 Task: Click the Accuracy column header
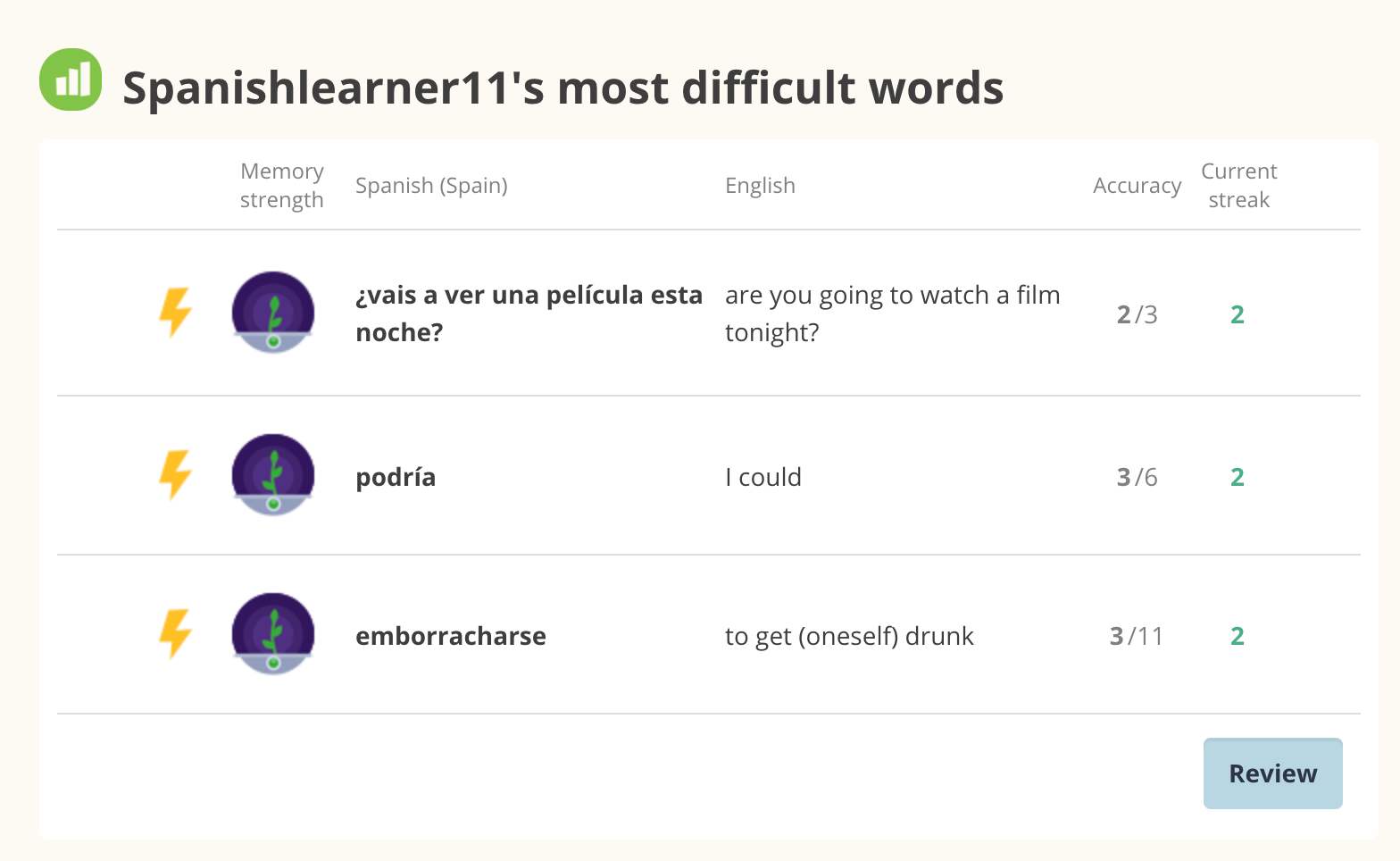[x=1137, y=185]
